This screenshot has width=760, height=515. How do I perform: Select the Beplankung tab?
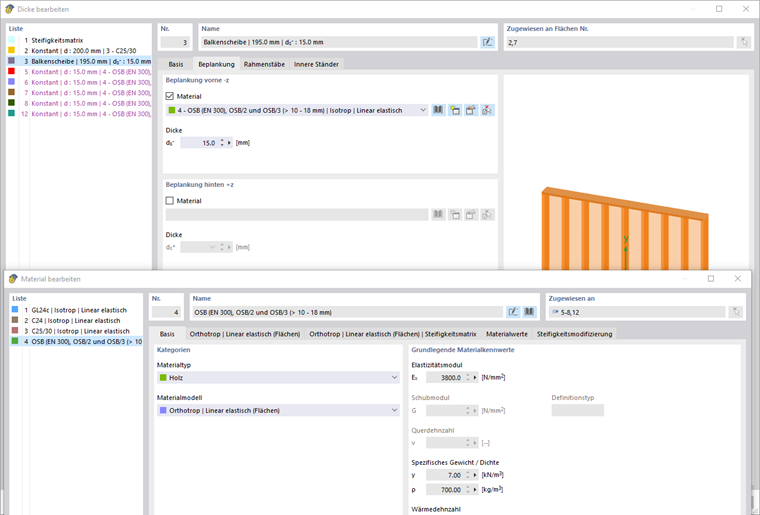tap(216, 64)
